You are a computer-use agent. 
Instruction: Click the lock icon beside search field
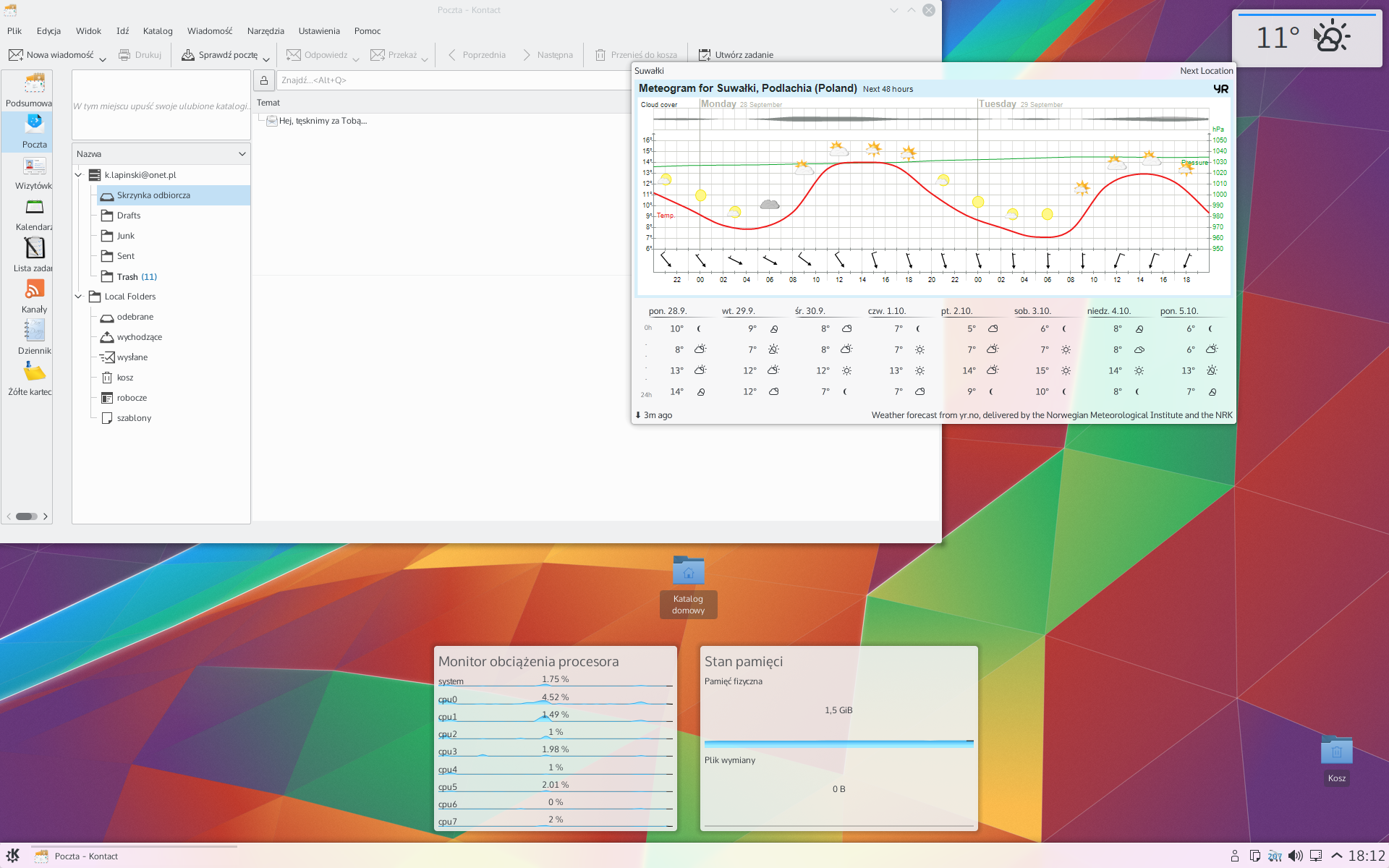point(264,80)
